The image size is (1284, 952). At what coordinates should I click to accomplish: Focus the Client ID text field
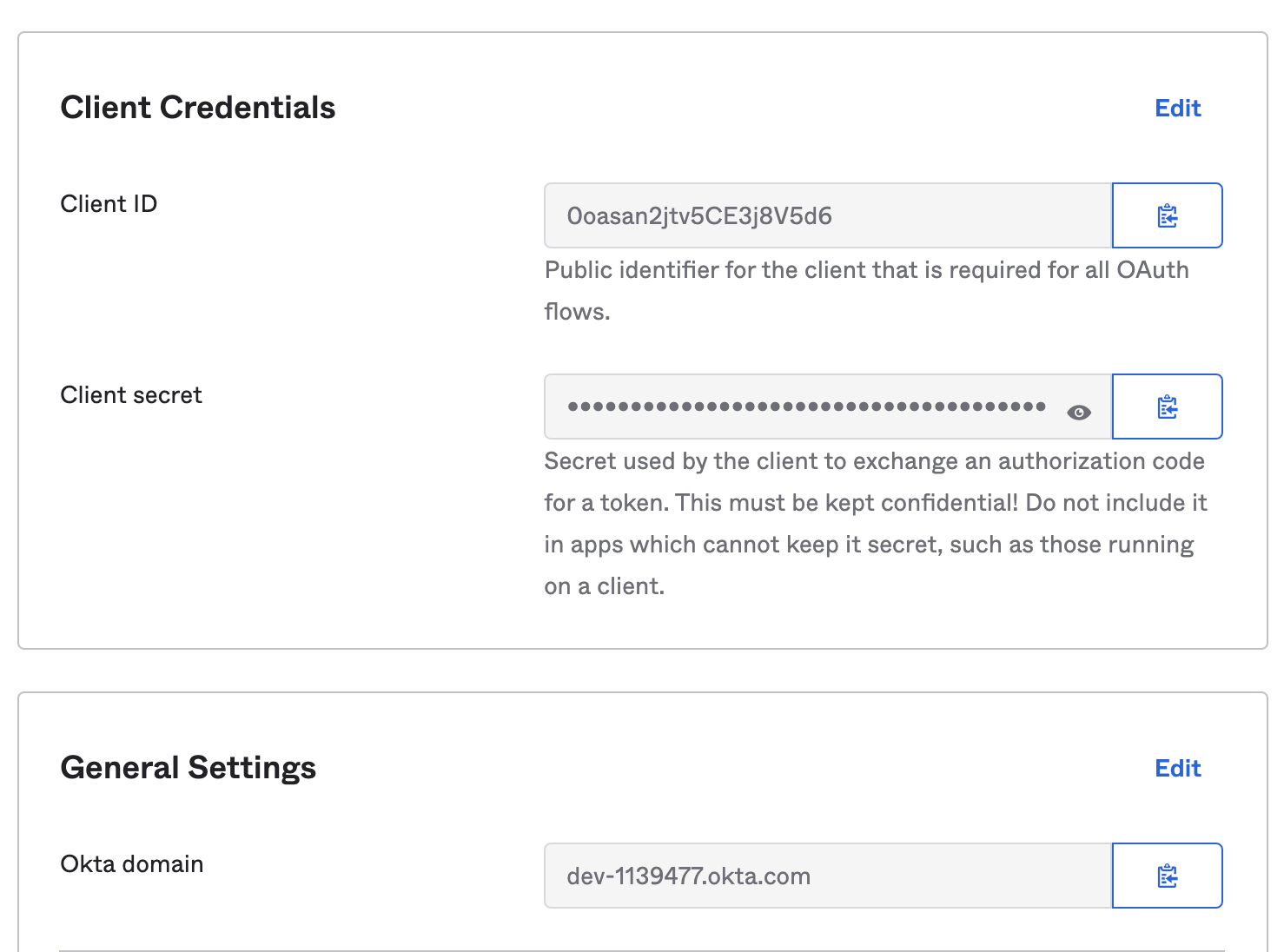(x=827, y=215)
